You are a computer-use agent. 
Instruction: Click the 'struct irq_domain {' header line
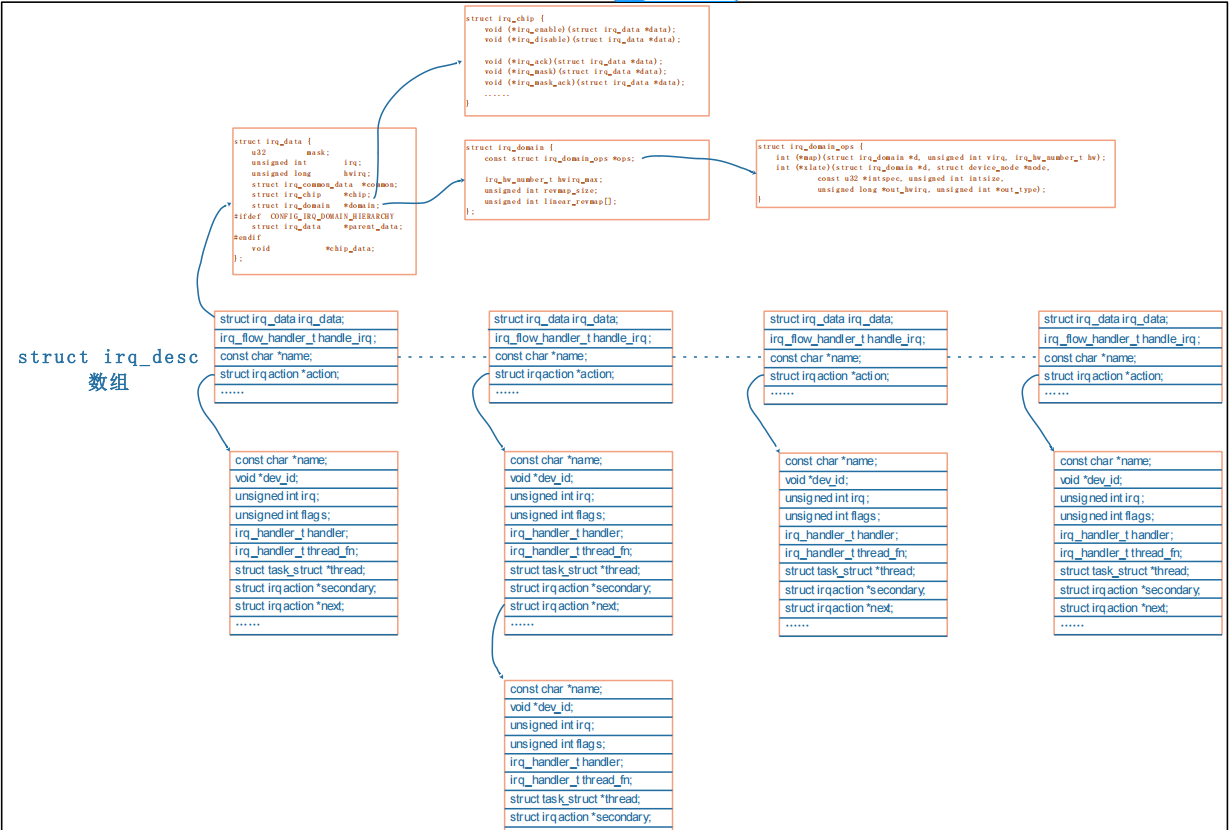tap(510, 147)
